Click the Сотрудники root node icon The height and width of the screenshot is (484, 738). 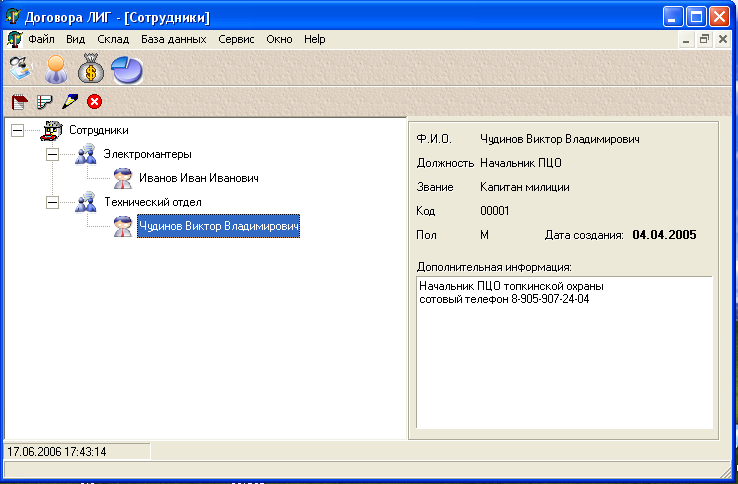pyautogui.click(x=52, y=131)
